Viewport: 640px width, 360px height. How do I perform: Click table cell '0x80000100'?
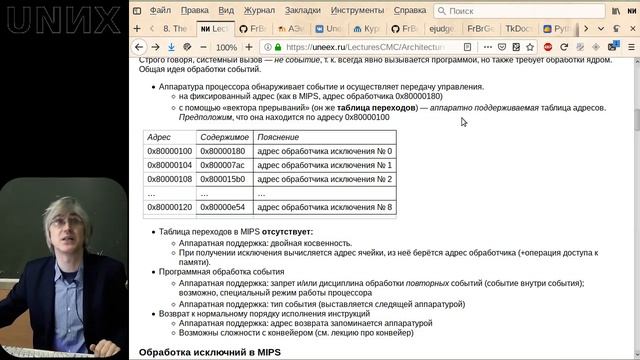[169, 151]
